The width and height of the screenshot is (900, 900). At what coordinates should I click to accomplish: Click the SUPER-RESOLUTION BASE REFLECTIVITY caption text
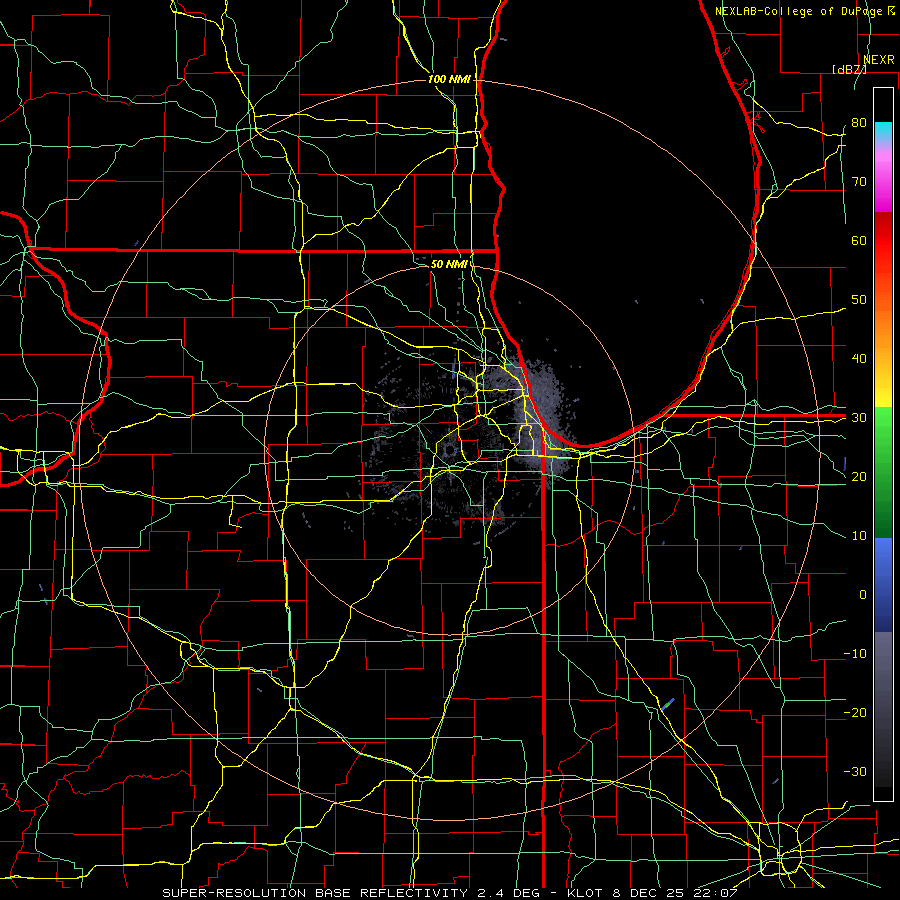(315, 893)
